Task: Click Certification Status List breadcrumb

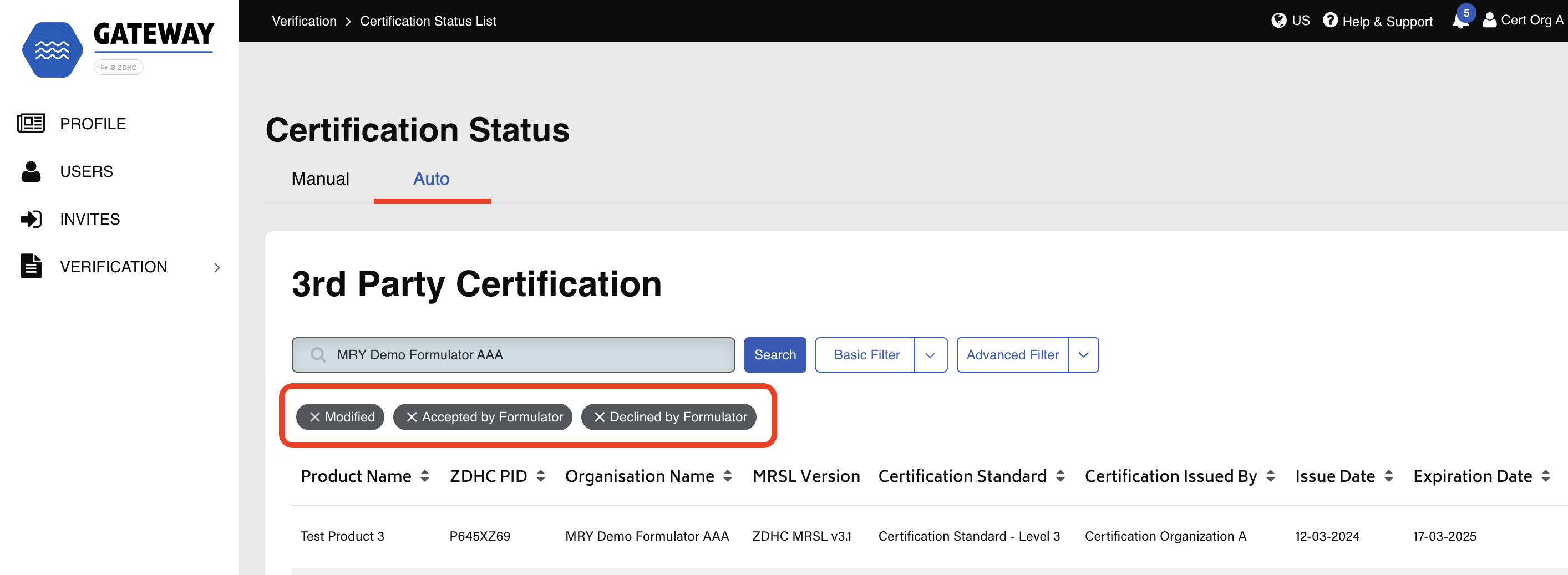Action: [x=428, y=21]
